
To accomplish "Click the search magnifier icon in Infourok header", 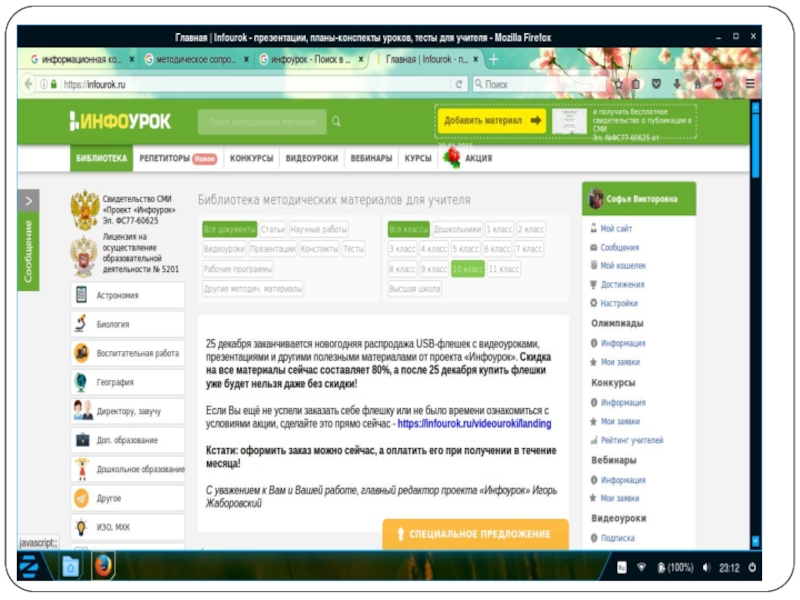I will (336, 121).
